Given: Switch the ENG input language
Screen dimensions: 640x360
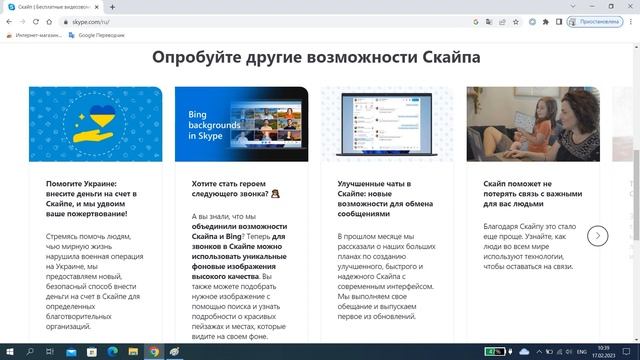Looking at the screenshot, I should tap(582, 351).
